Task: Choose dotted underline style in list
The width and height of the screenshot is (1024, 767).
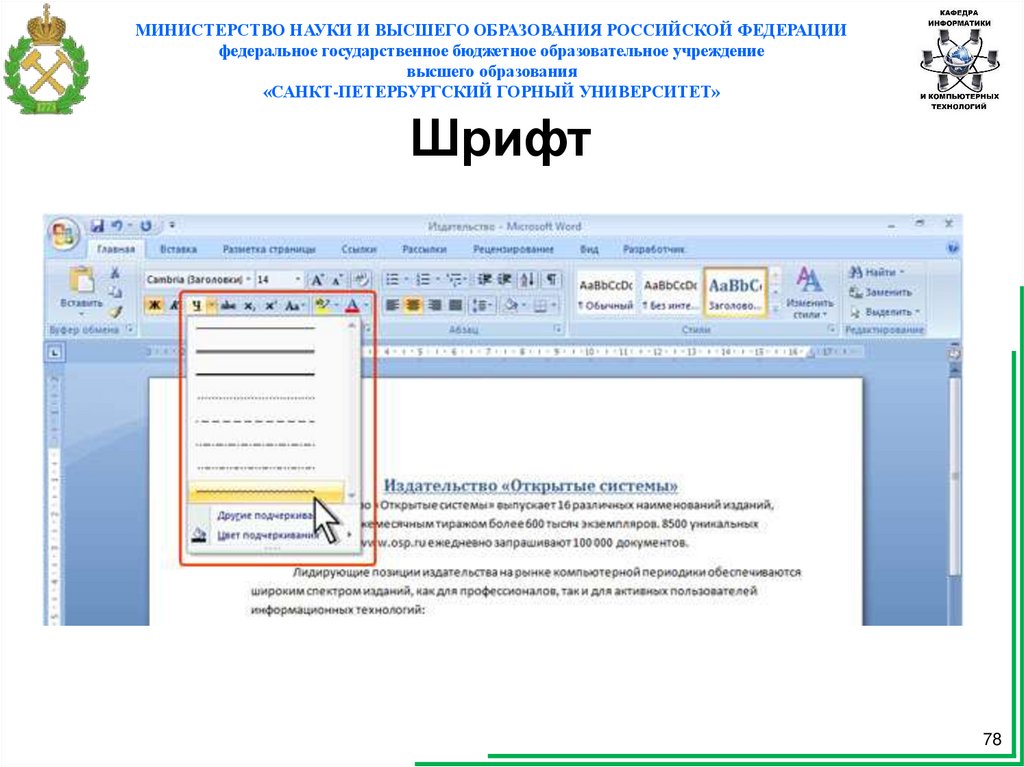Action: [x=255, y=397]
